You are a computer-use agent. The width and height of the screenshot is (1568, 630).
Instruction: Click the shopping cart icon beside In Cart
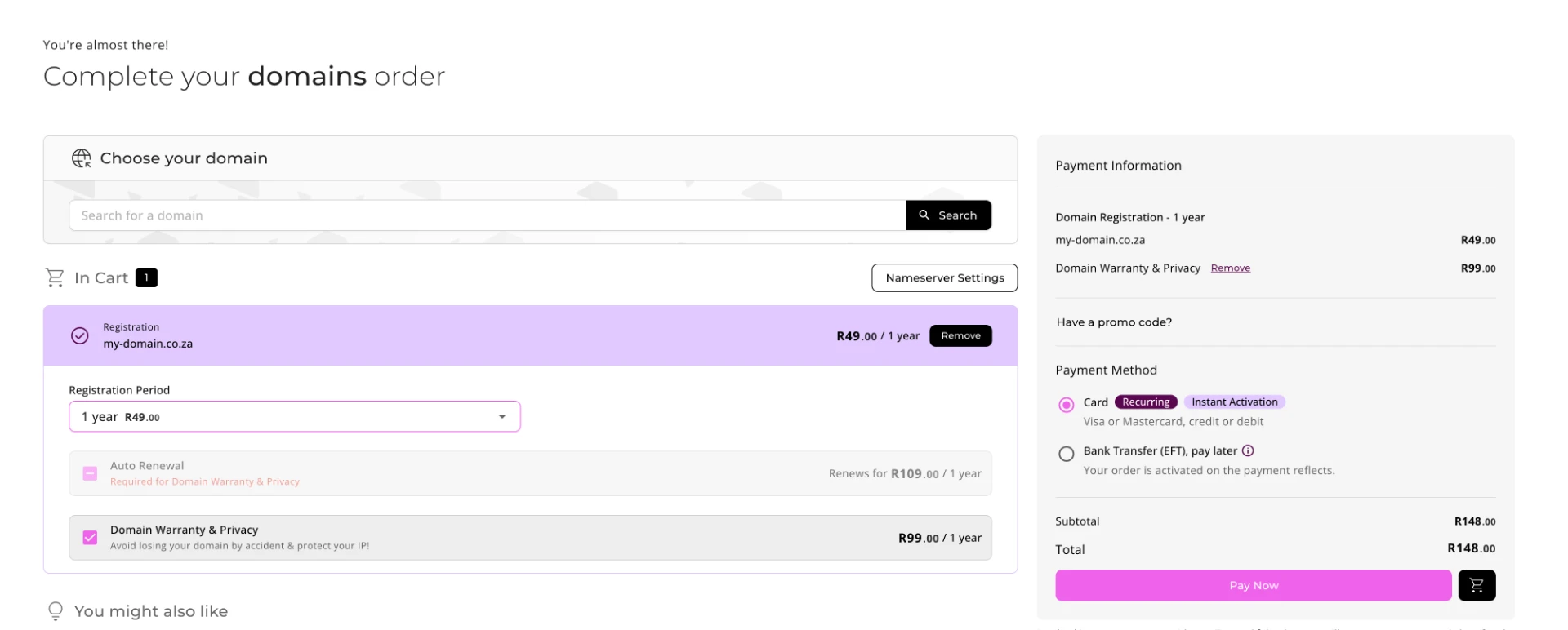(x=55, y=278)
